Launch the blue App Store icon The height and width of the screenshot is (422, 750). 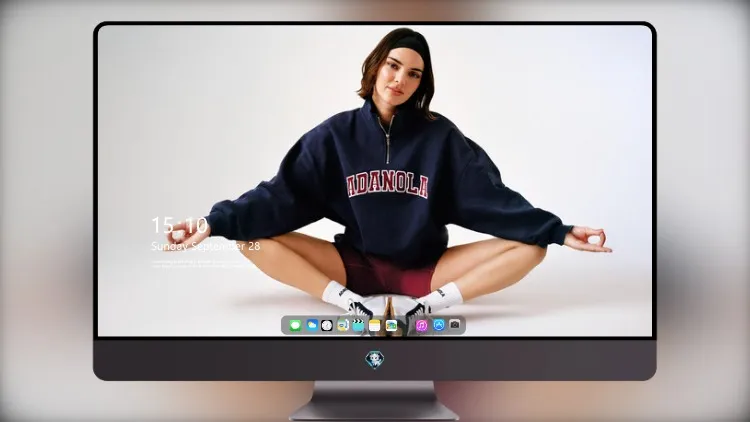point(439,326)
